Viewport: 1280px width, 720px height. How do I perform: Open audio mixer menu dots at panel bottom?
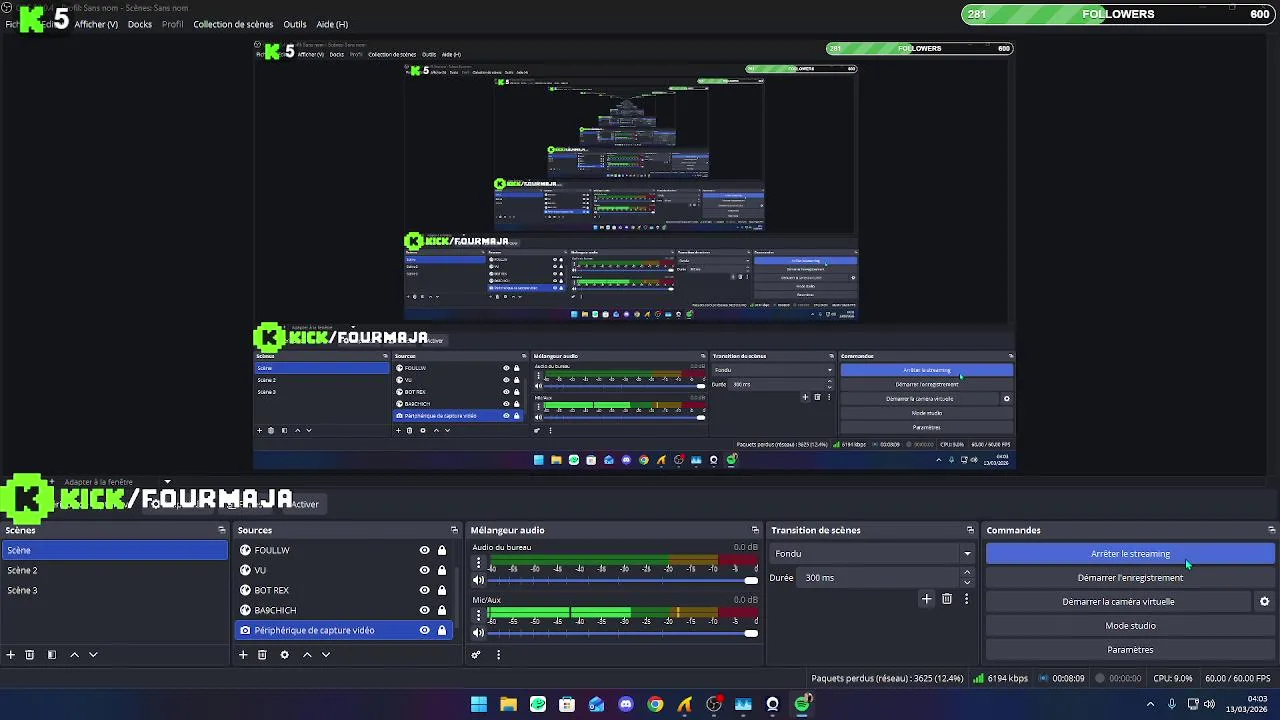(x=498, y=655)
